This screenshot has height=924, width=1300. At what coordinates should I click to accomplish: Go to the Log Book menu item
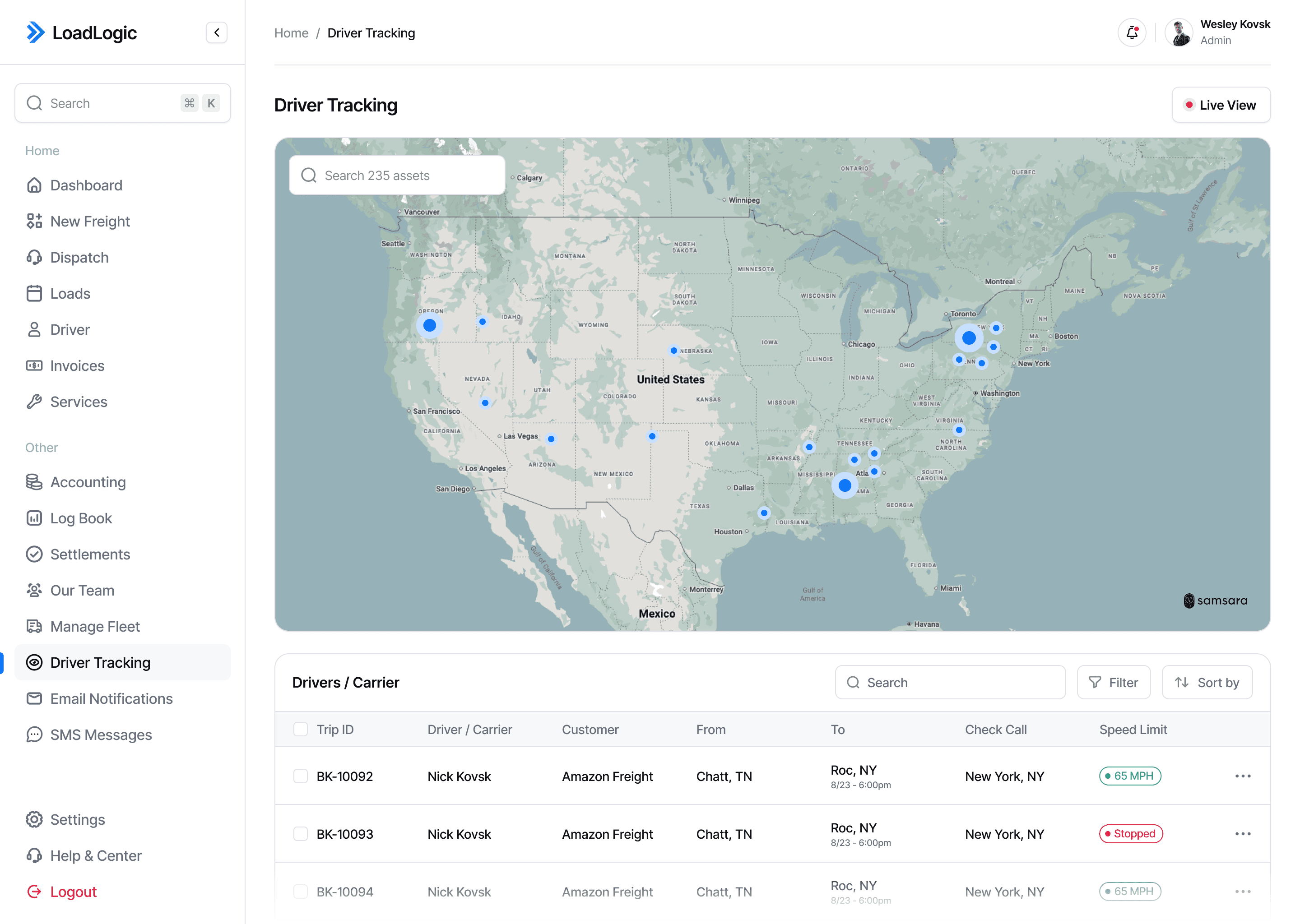(81, 518)
